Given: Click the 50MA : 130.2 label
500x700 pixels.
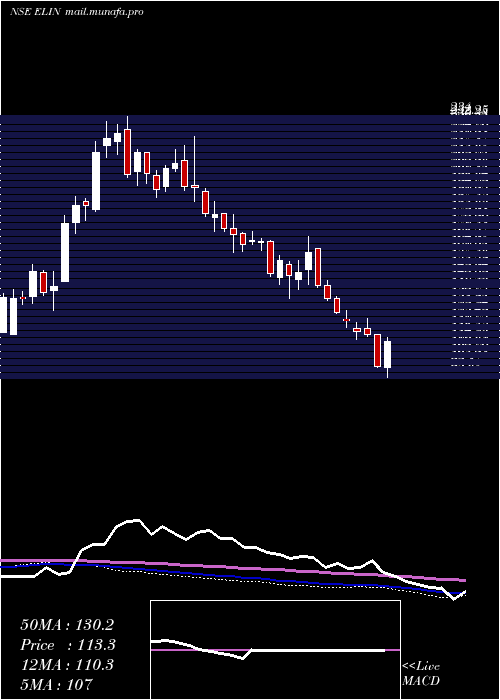Looking at the screenshot, I should [67, 625].
